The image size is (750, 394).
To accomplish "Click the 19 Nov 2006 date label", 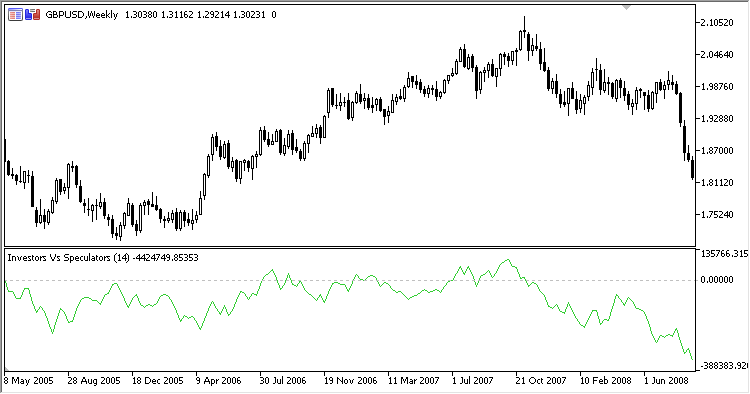I will (350, 381).
